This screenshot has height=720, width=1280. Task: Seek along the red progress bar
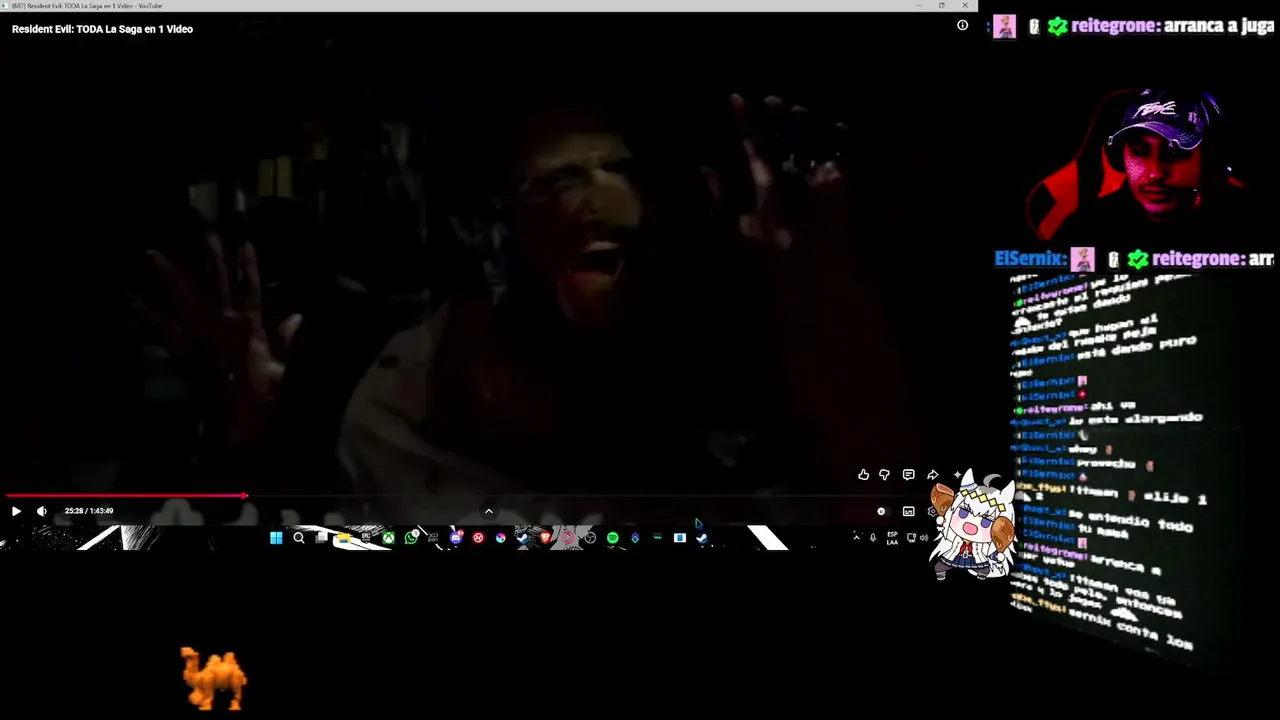tap(127, 495)
